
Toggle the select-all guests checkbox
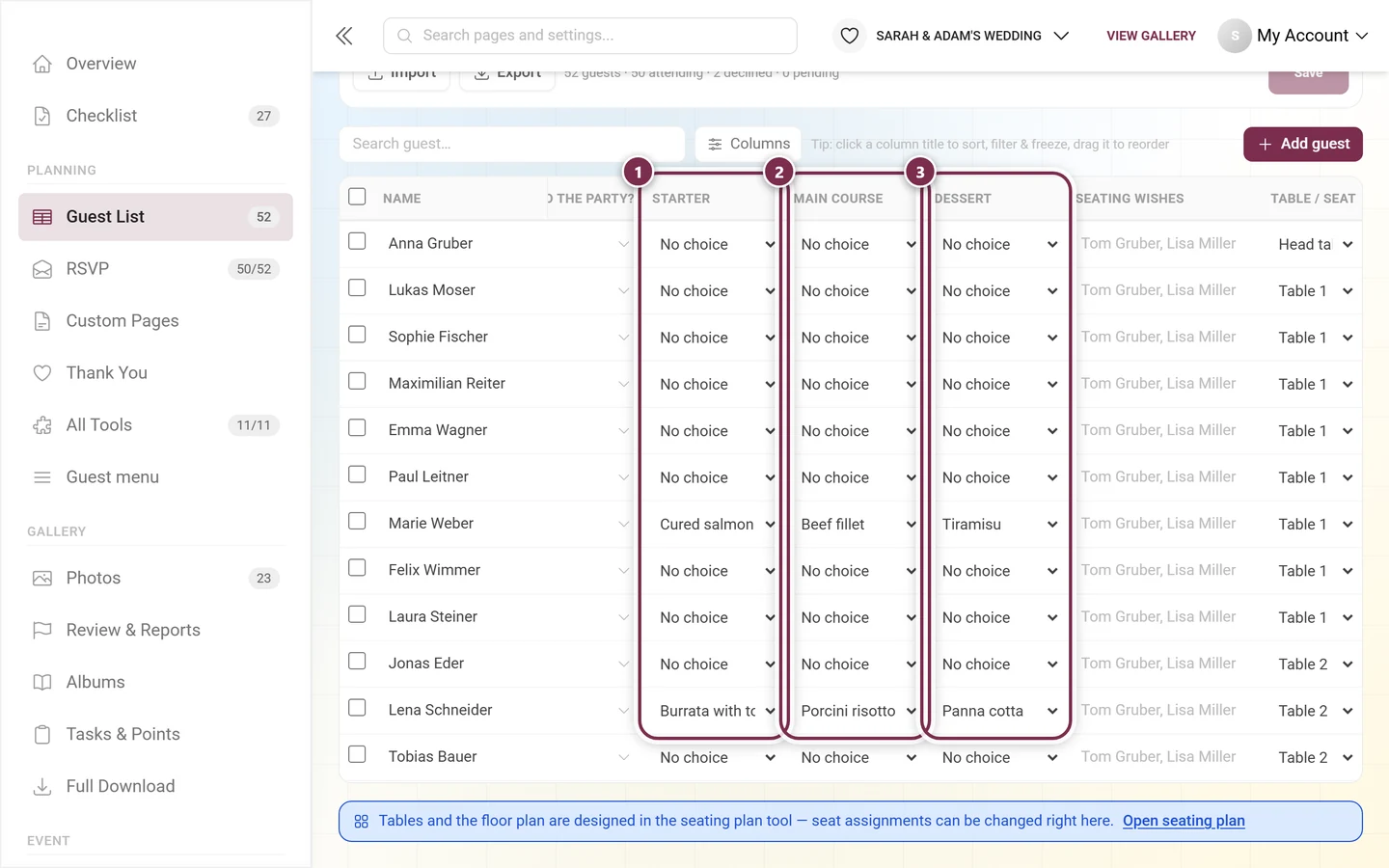357,197
